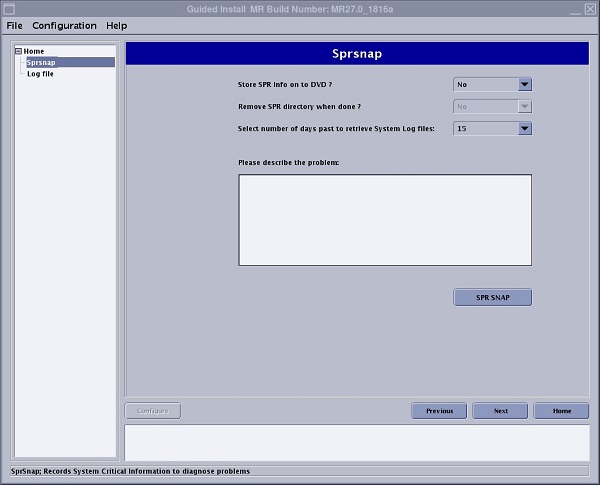Click the greyed-out Configure button
Viewport: 600px width, 485px height.
tap(152, 411)
